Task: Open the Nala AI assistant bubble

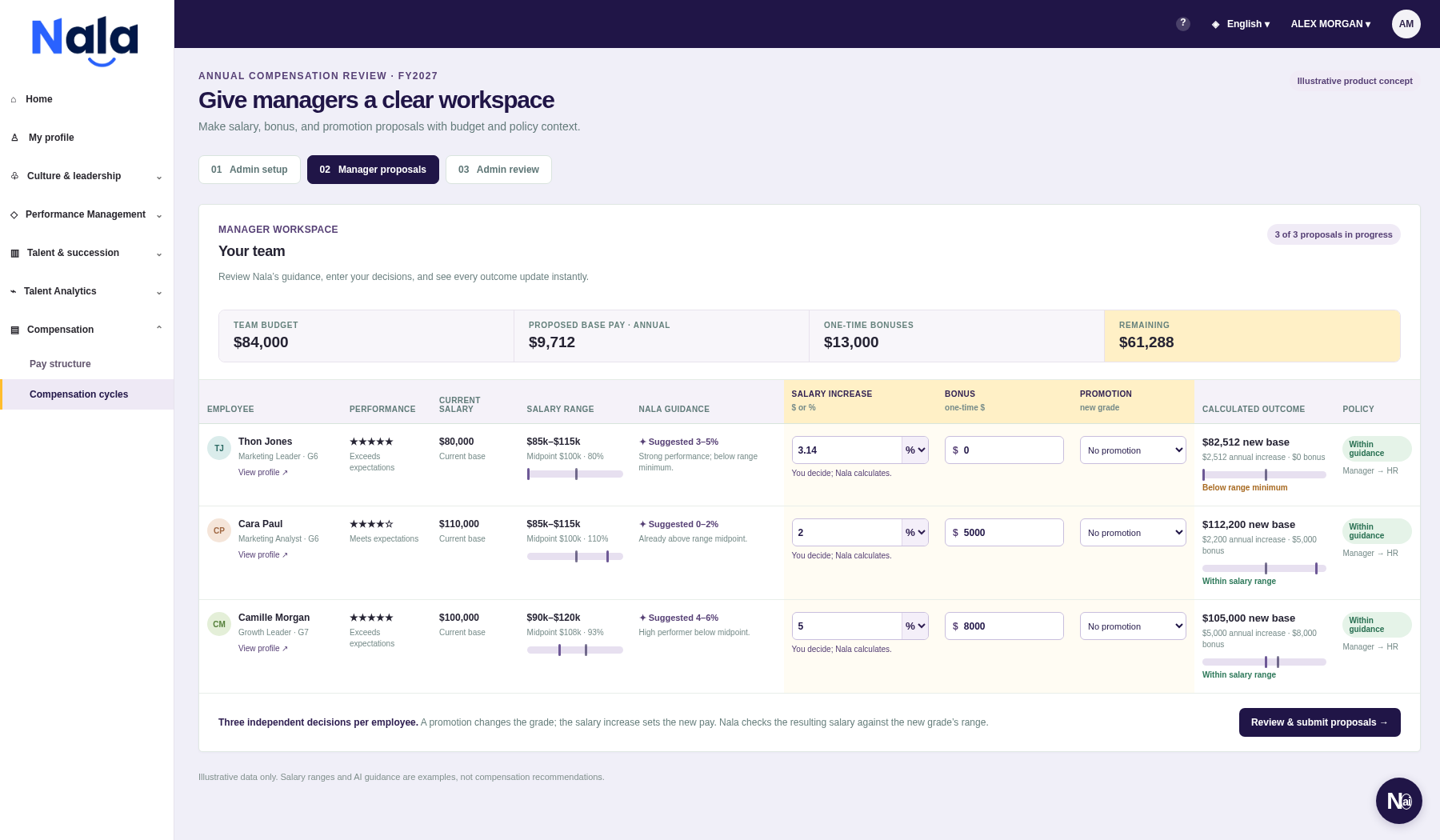Action: [x=1399, y=801]
